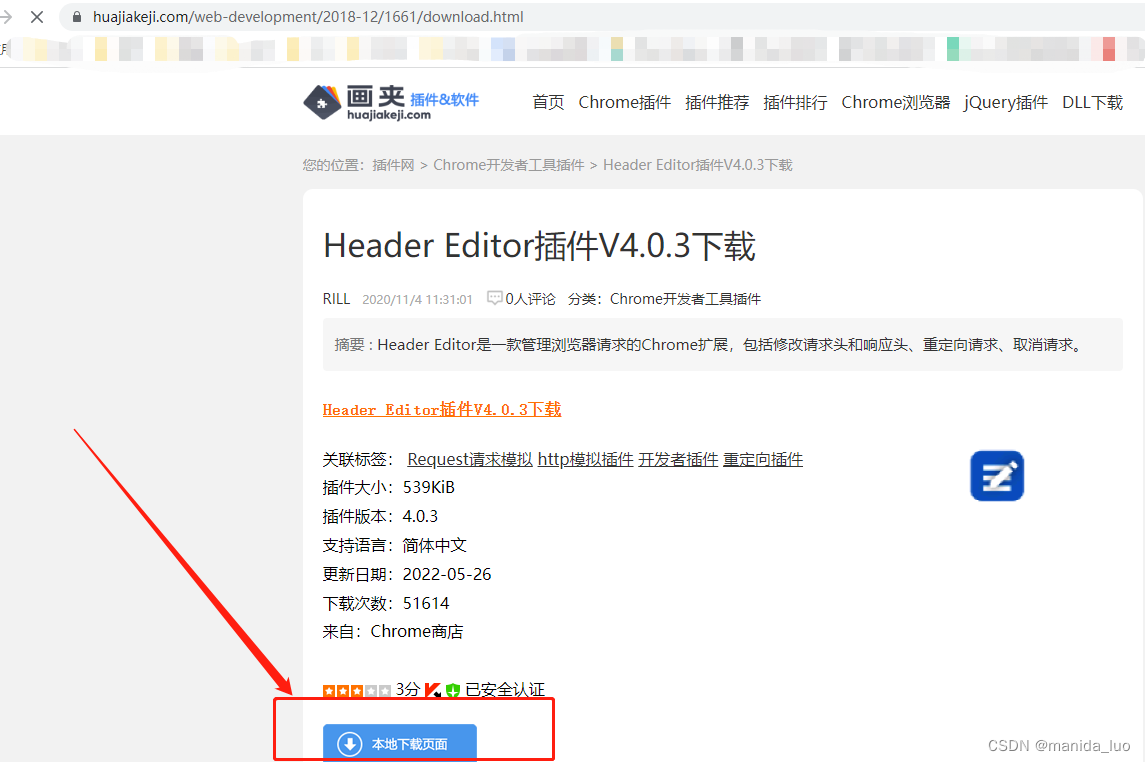Click the 本地下载页面 download button
The width and height of the screenshot is (1145, 762).
pos(399,743)
